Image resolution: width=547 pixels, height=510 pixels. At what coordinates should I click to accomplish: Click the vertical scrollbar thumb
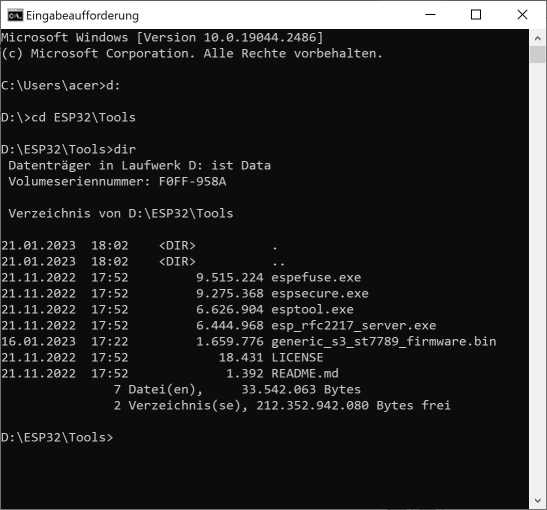pyautogui.click(x=538, y=55)
